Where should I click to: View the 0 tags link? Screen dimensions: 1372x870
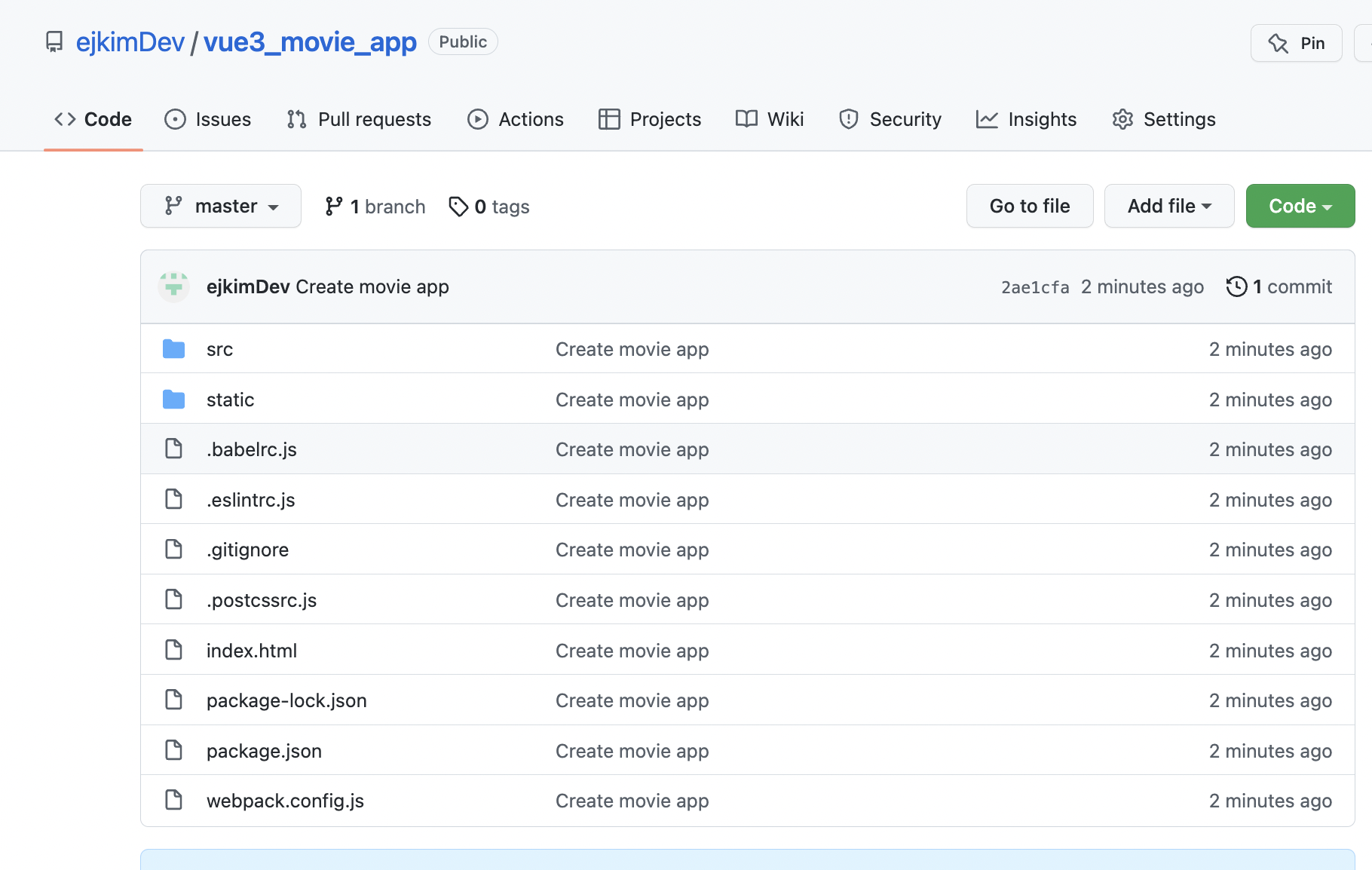488,207
